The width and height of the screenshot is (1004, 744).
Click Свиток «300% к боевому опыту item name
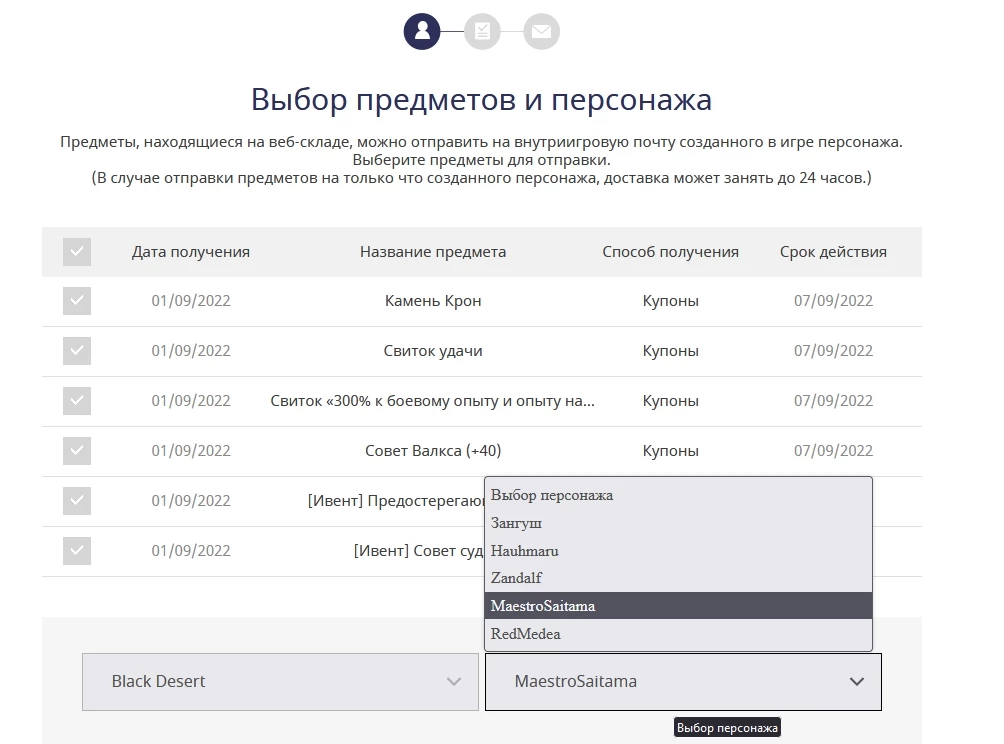pos(433,401)
